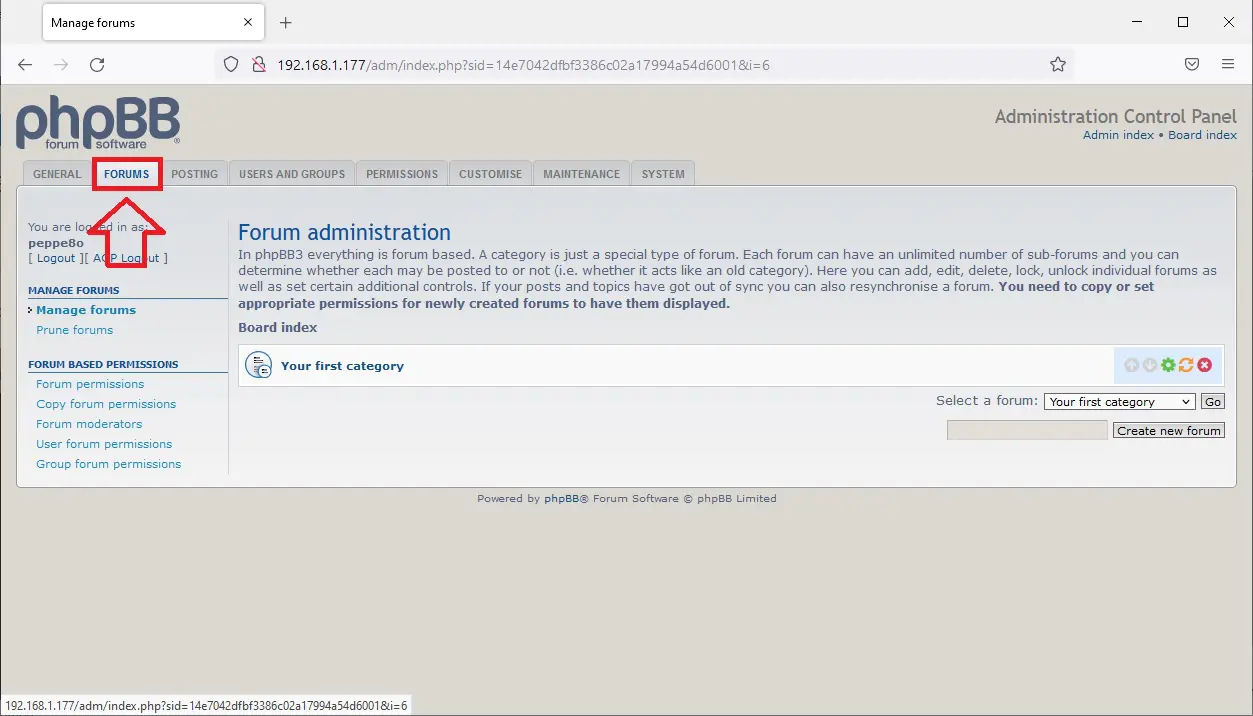This screenshot has height=716, width=1253.
Task: Click the shield tracking protection icon
Action: click(x=231, y=64)
